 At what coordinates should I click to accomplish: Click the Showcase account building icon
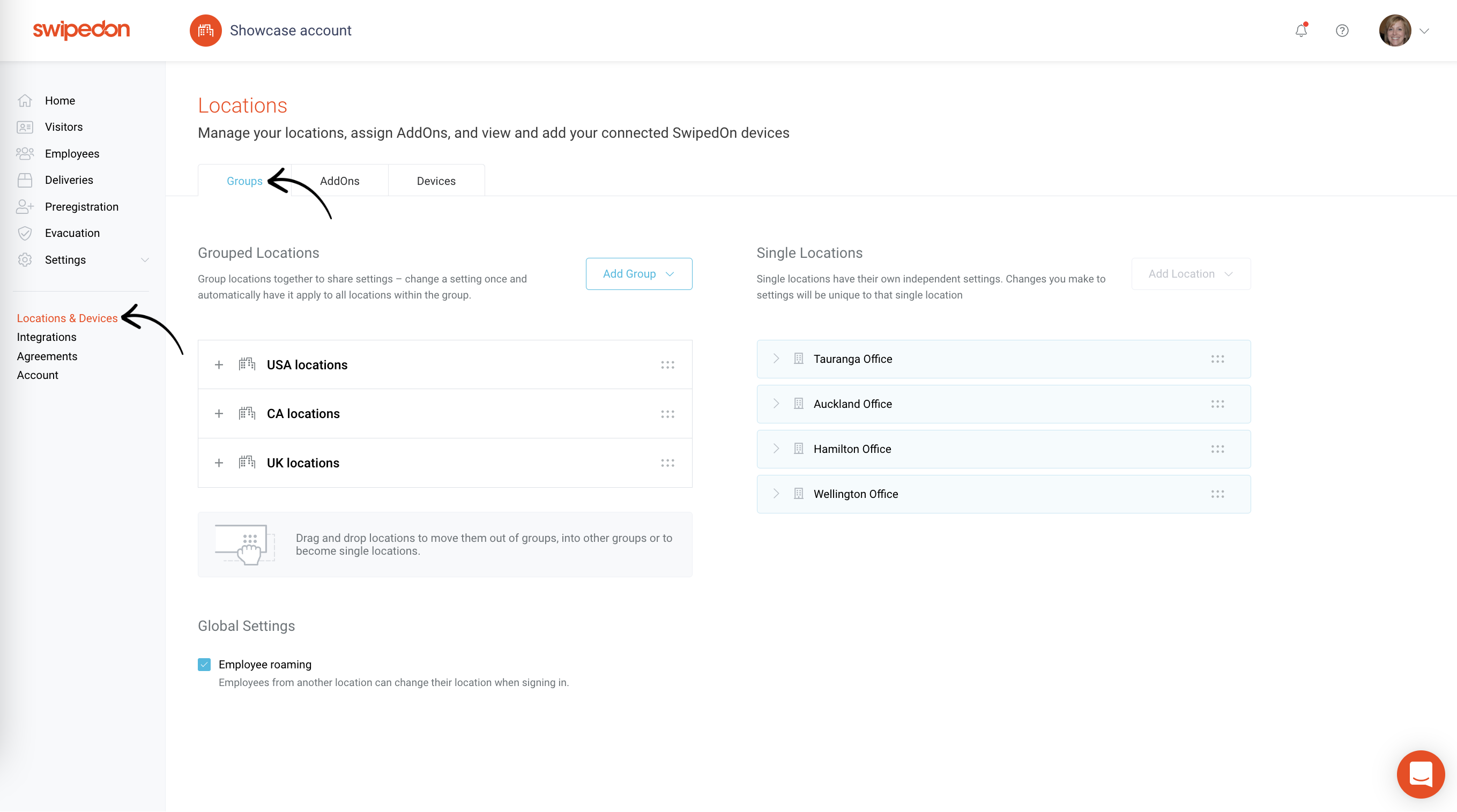(x=205, y=31)
